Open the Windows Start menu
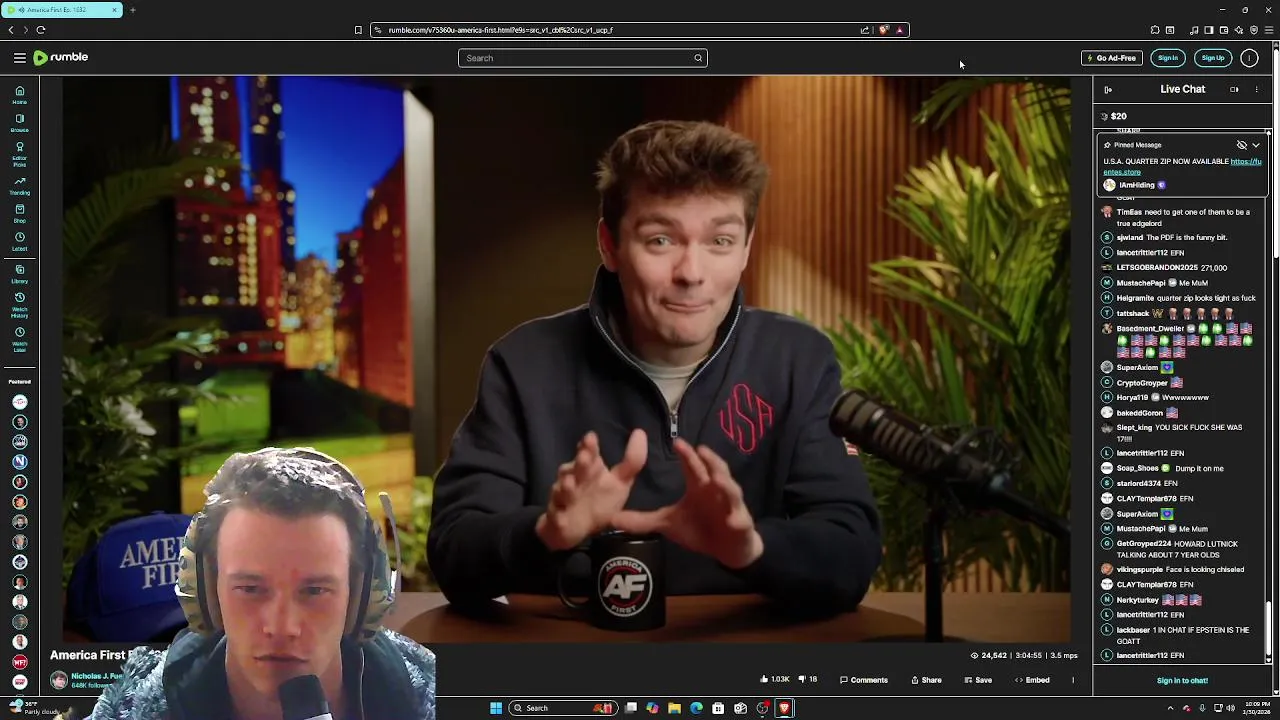This screenshot has height=720, width=1280. pyautogui.click(x=496, y=708)
